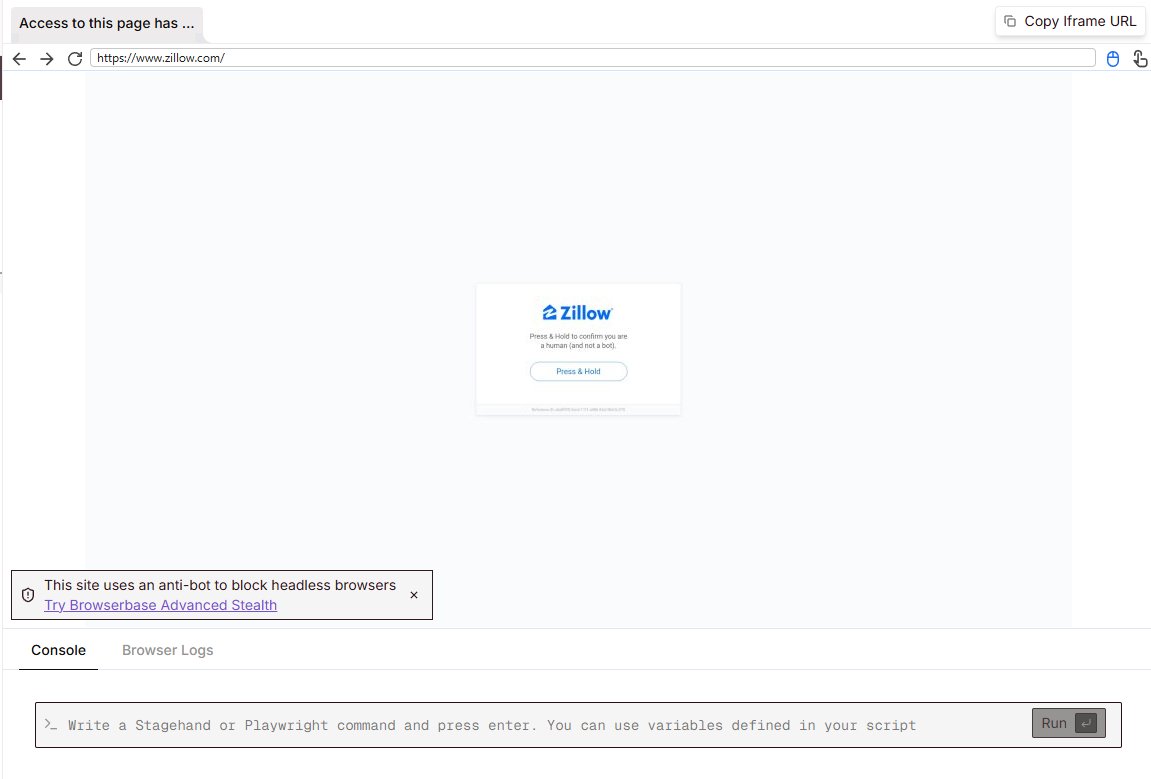This screenshot has height=779, width=1151.
Task: Open the Try Browserbase Advanced Stealth link
Action: [161, 605]
